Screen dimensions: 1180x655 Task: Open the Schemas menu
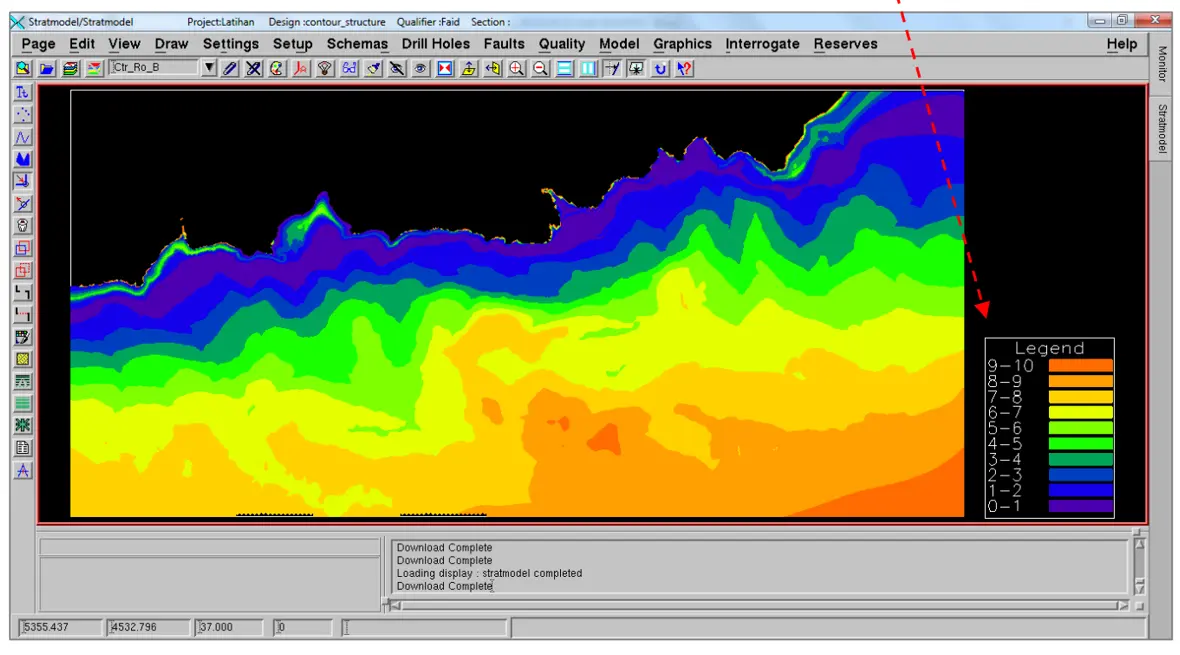pos(357,44)
